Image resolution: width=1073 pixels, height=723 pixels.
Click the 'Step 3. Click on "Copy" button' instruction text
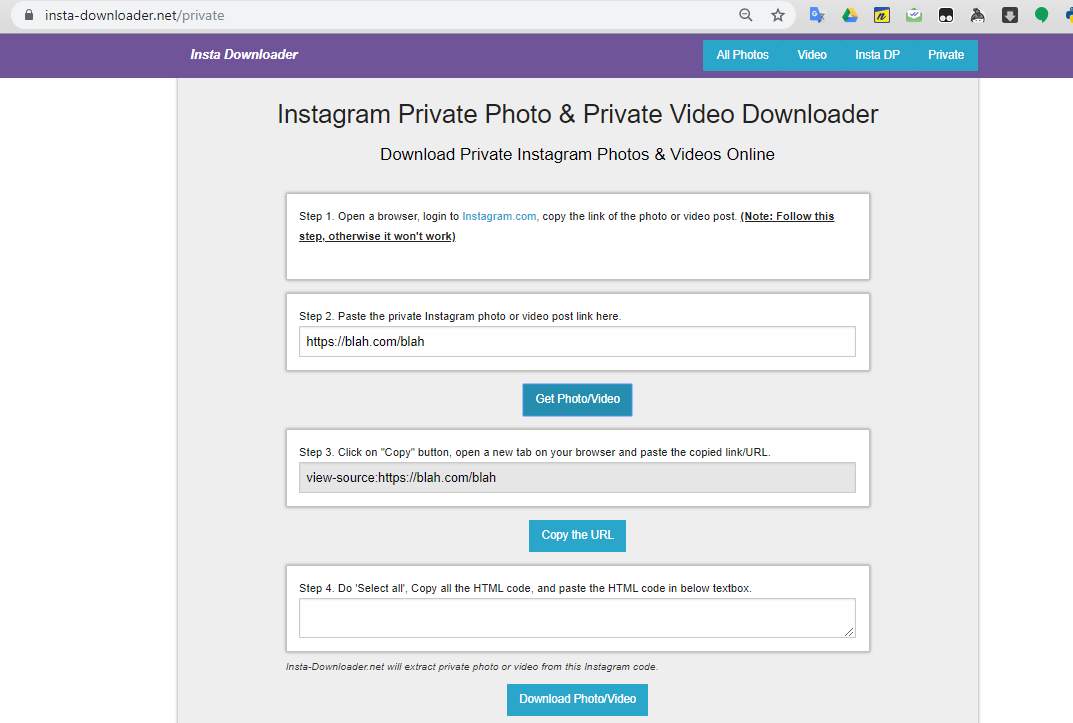(534, 452)
